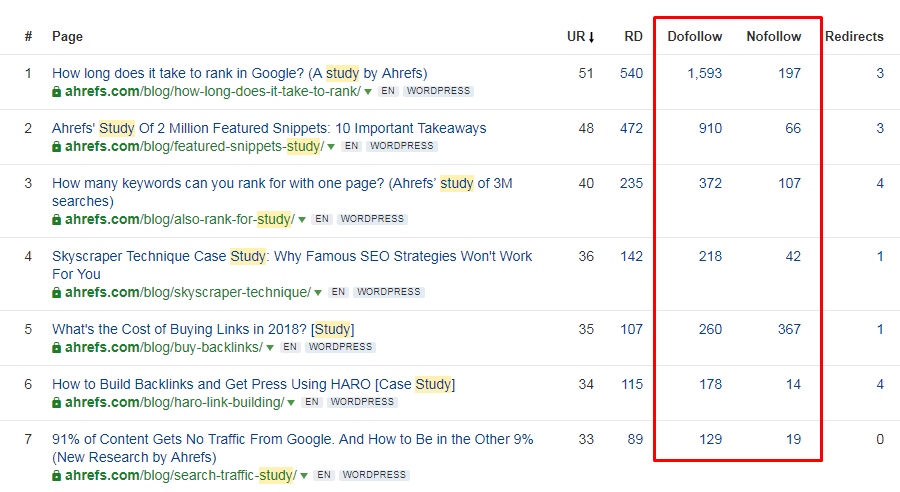Click the UR column sort arrow
The height and width of the screenshot is (492, 900).
(x=591, y=37)
